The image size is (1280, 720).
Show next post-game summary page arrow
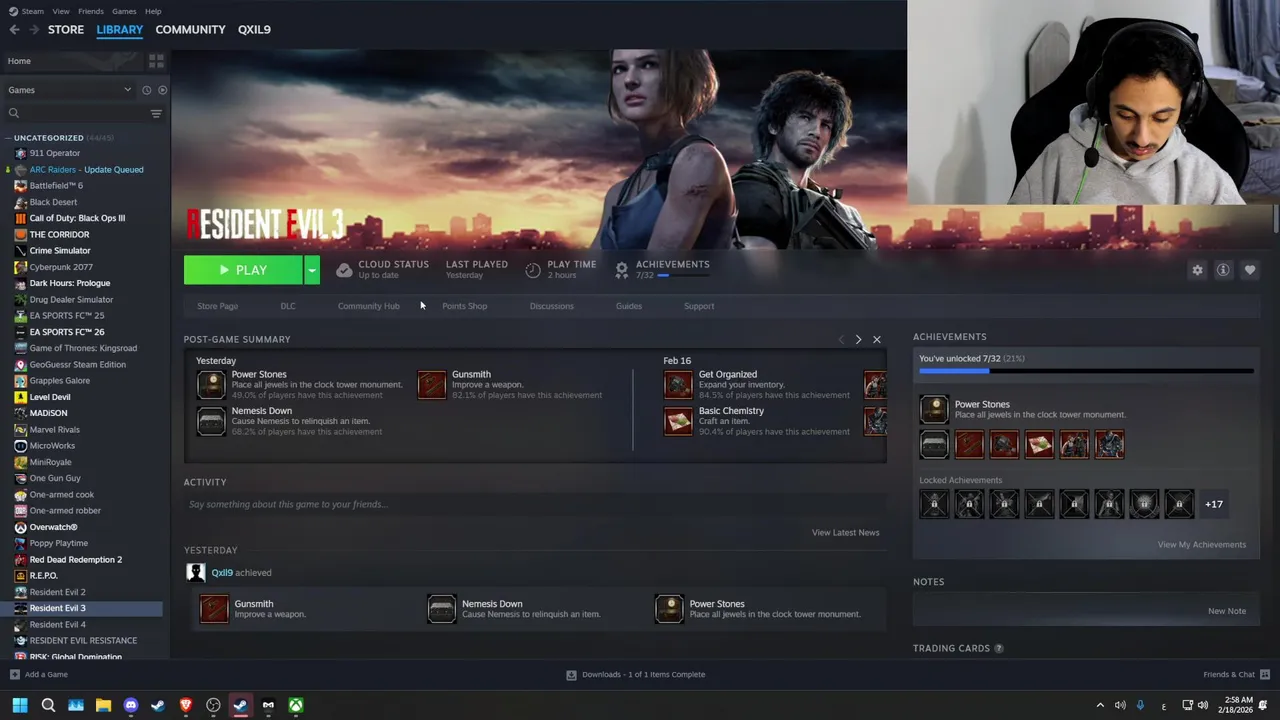click(x=858, y=340)
